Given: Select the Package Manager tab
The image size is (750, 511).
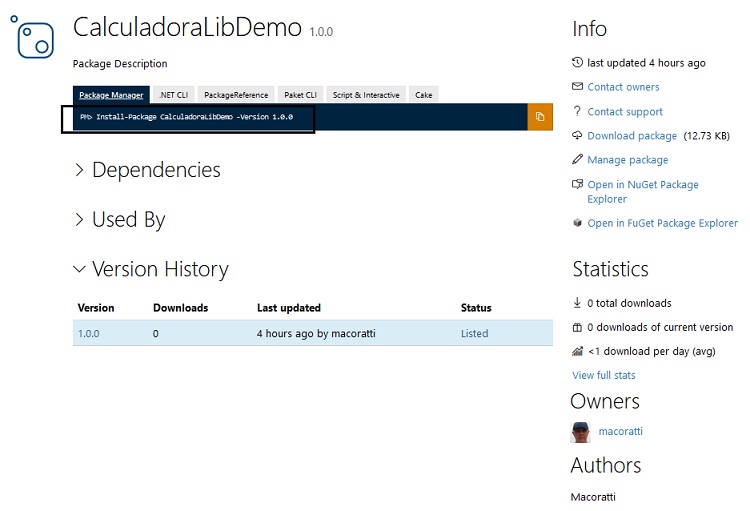Looking at the screenshot, I should point(111,95).
